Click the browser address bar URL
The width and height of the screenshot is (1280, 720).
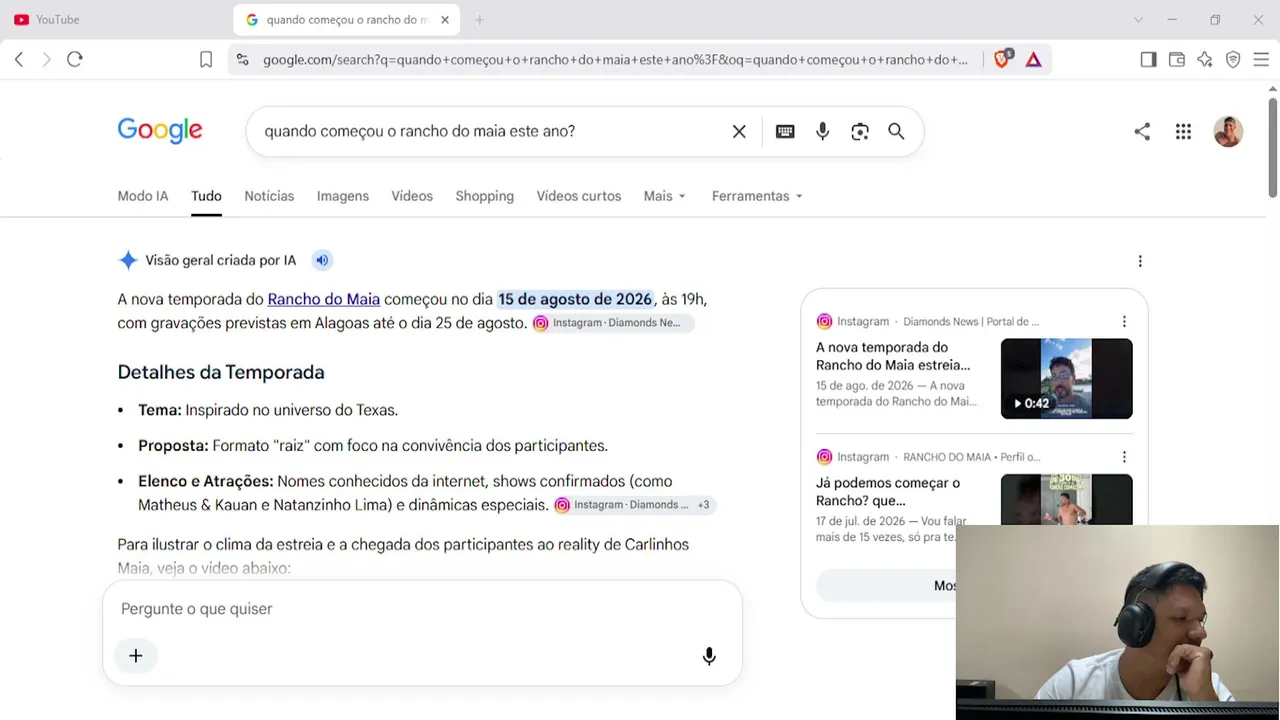615,60
